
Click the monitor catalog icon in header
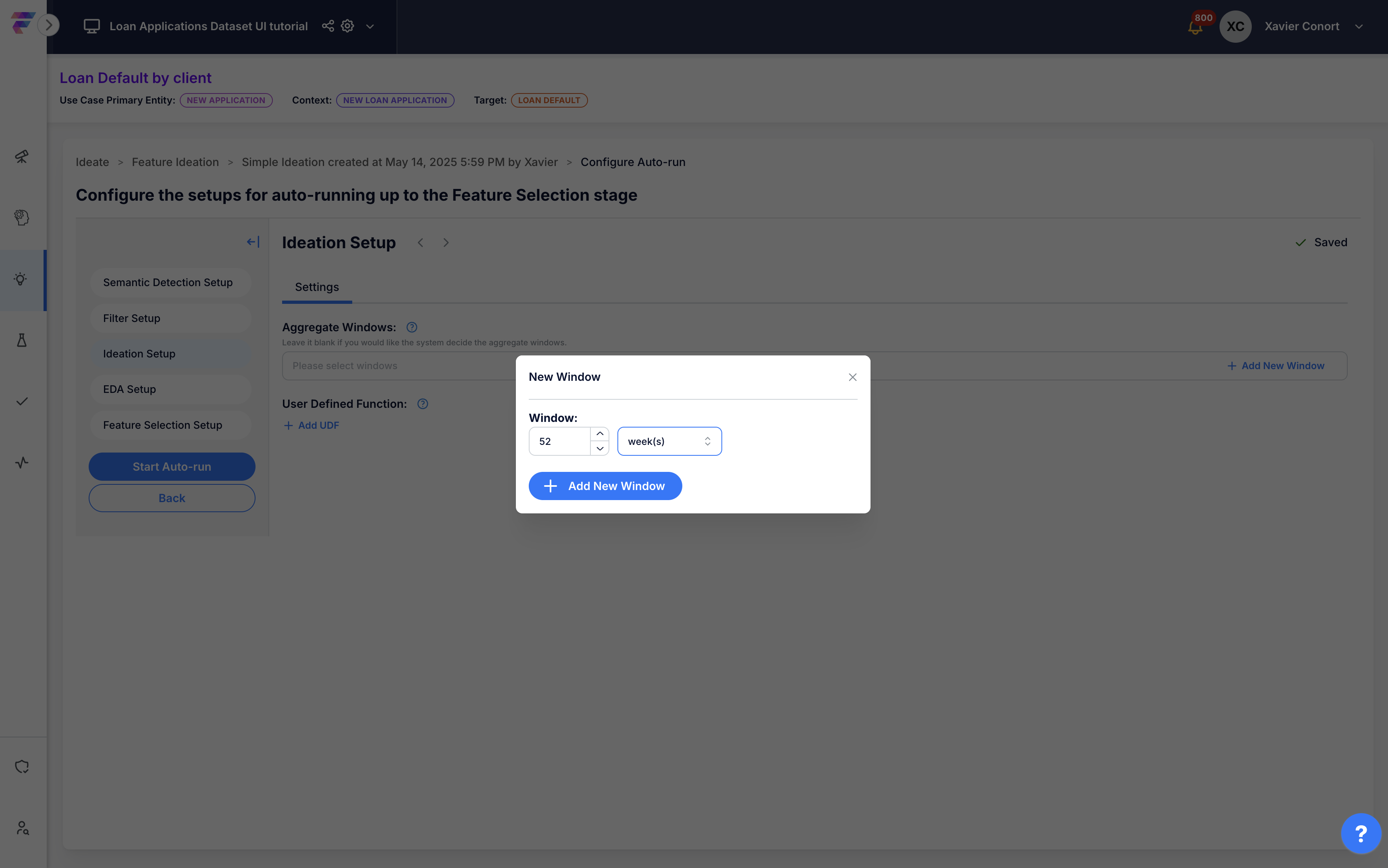[92, 27]
